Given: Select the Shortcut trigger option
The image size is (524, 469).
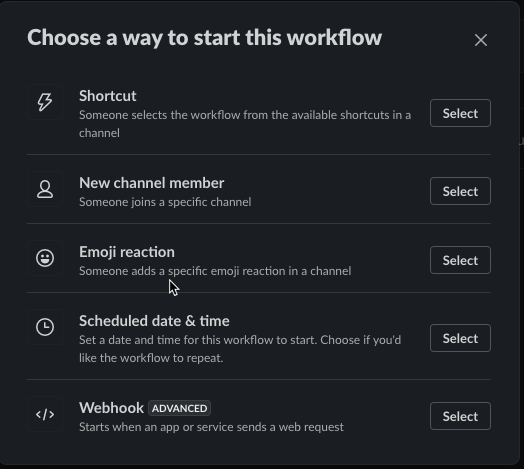Looking at the screenshot, I should [460, 113].
